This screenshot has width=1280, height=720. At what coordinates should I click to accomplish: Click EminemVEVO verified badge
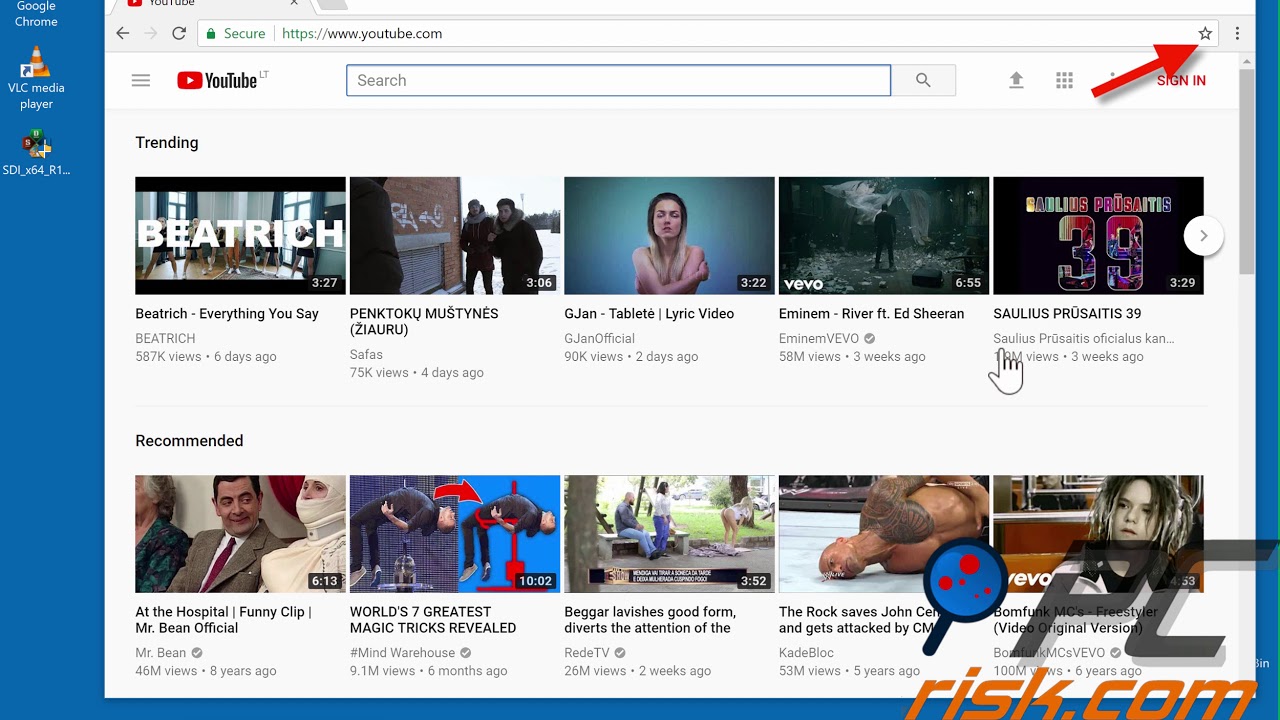[870, 339]
